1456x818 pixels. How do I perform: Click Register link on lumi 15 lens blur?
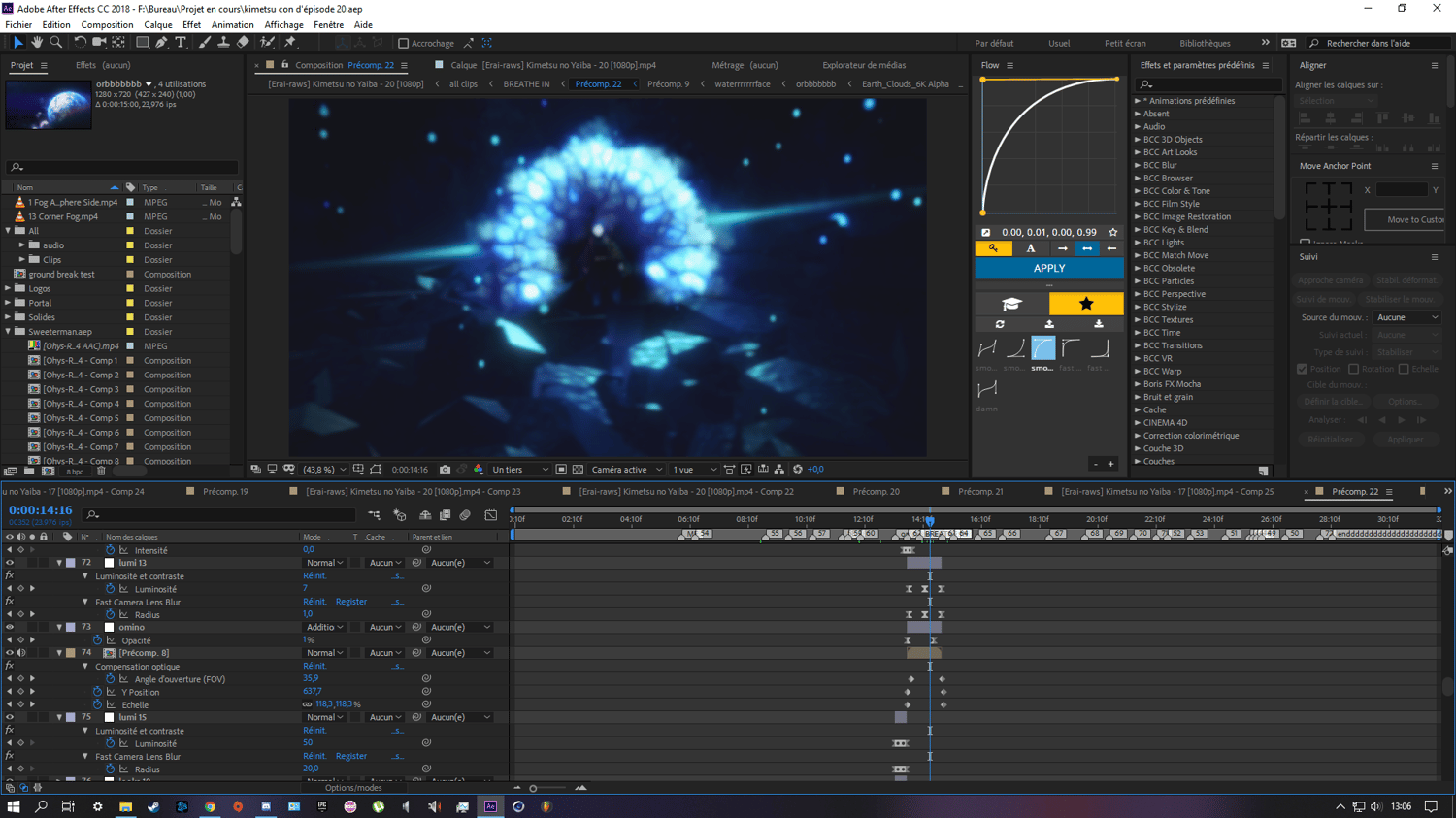pos(351,756)
